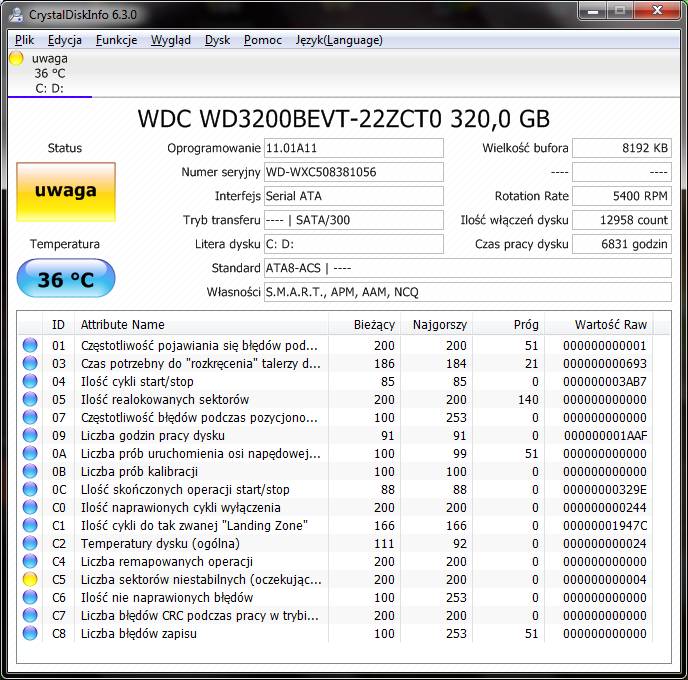Screen dimensions: 688x680
Task: Click the status icon of attribute 07
Action: (x=30, y=417)
